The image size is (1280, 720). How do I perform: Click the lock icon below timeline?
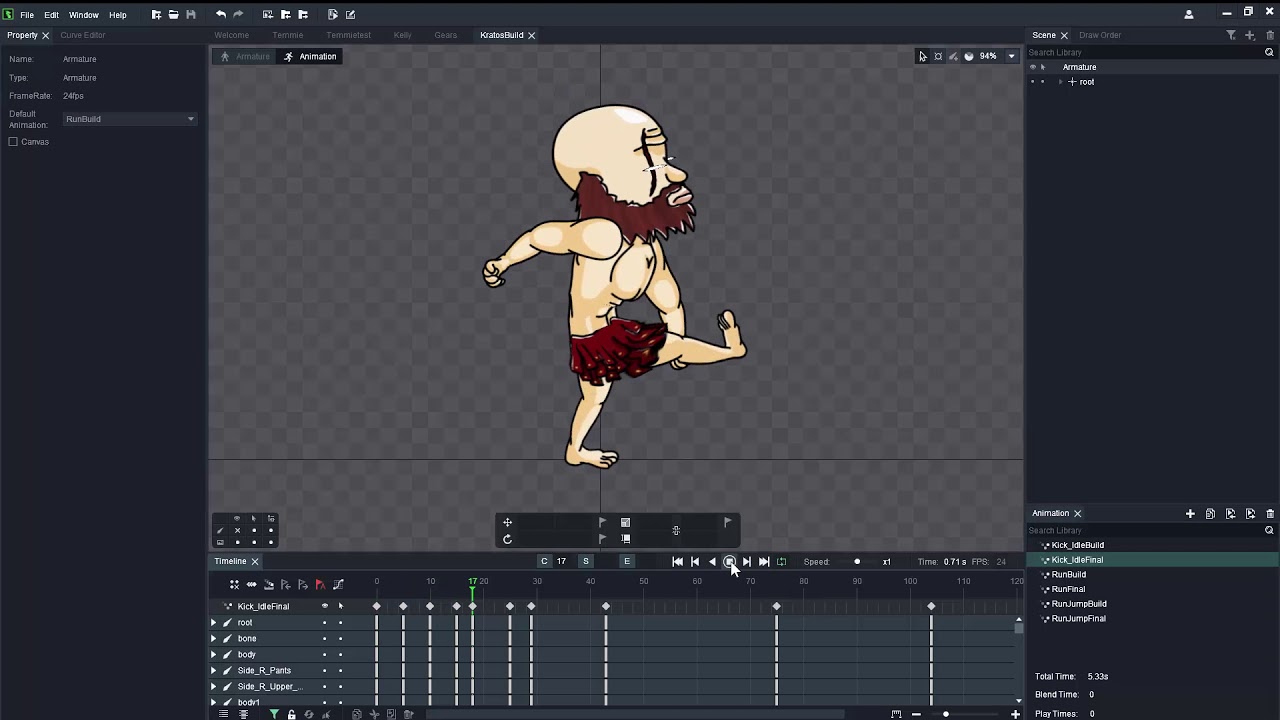(291, 714)
